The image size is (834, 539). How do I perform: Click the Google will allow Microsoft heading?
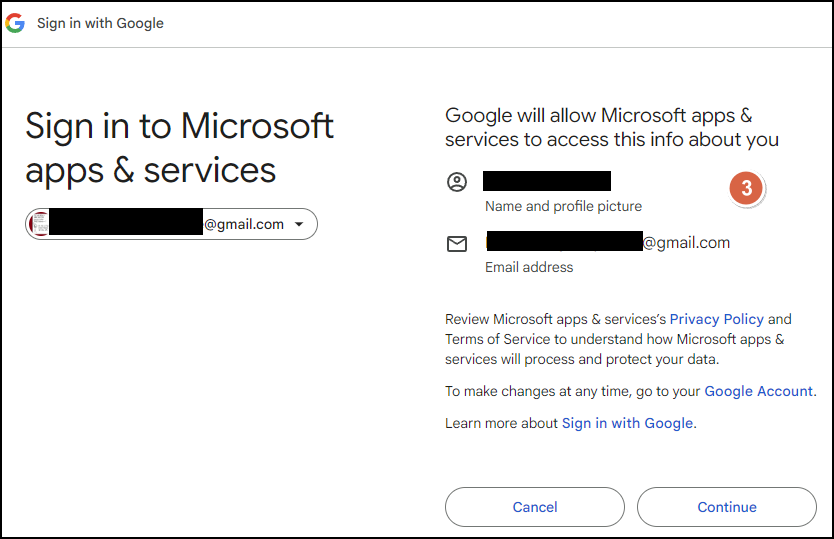[x=612, y=127]
